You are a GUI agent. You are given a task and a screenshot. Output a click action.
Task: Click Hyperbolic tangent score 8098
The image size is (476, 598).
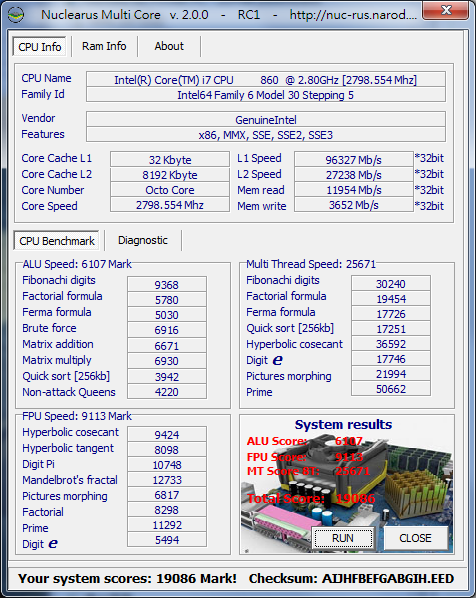[167, 450]
